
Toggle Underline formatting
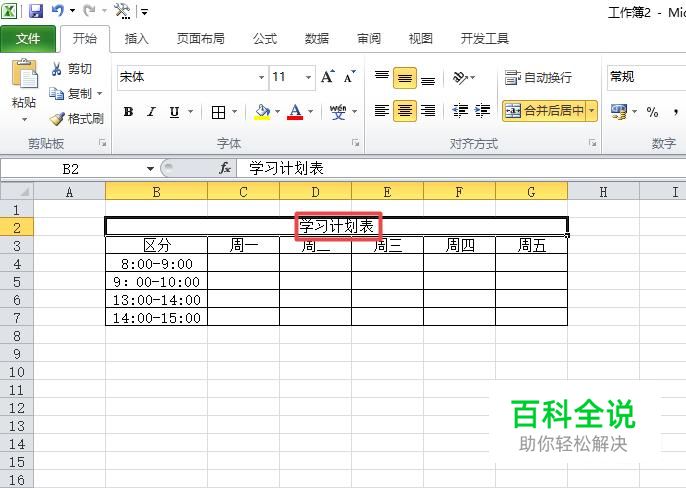[174, 112]
